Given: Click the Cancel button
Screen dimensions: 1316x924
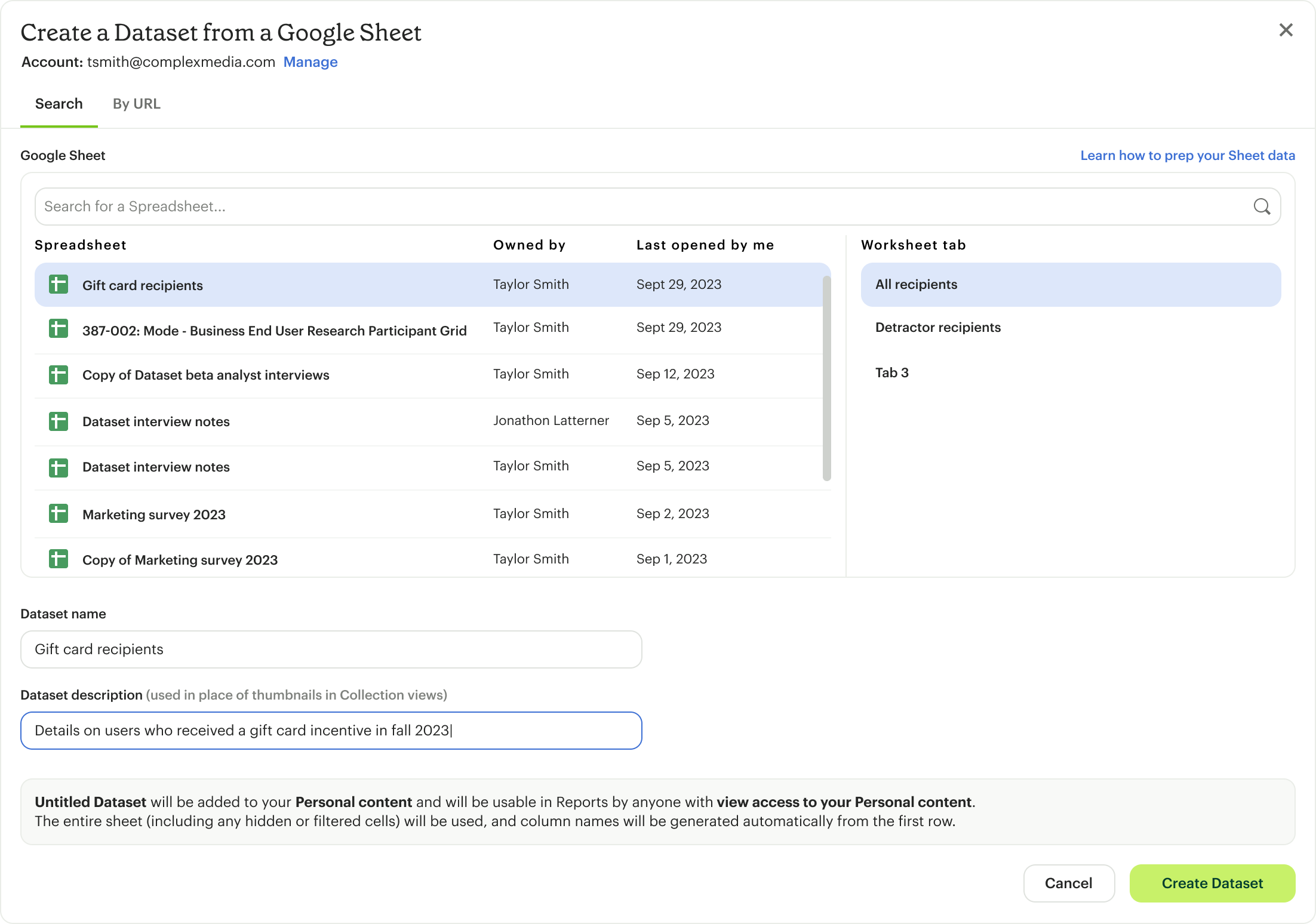Looking at the screenshot, I should (x=1068, y=883).
